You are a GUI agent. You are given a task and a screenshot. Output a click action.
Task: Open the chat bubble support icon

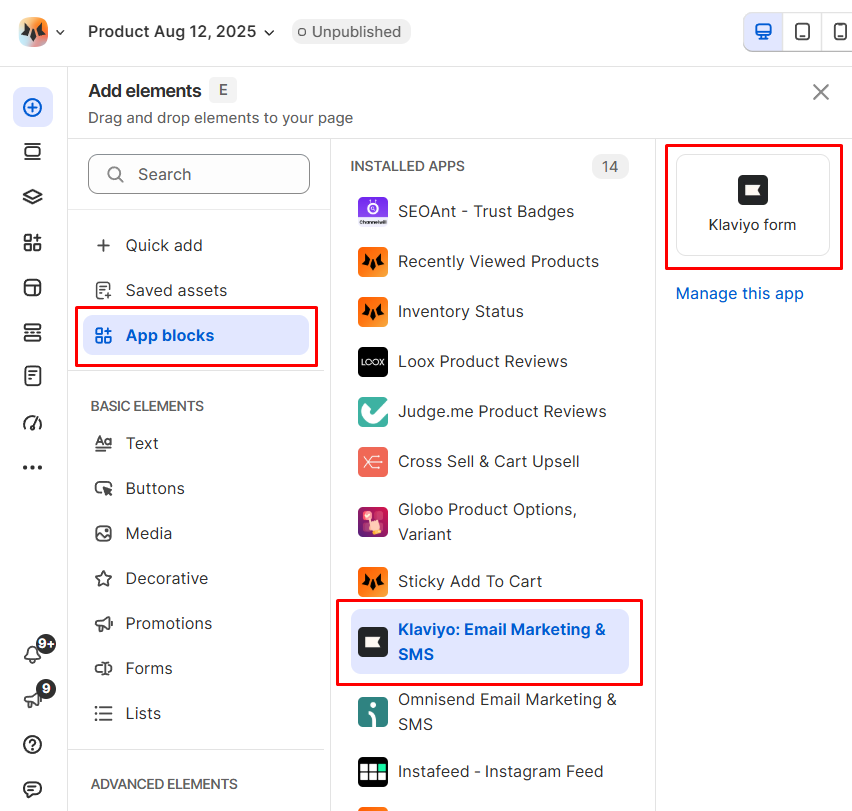click(x=33, y=789)
